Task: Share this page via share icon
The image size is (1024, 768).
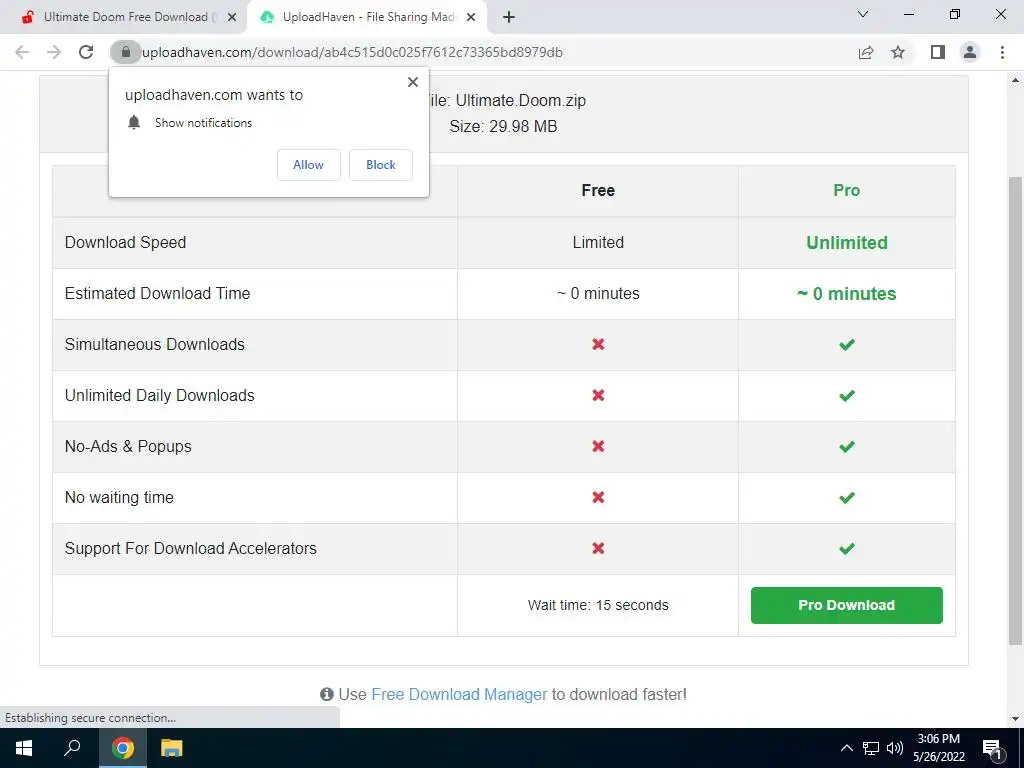Action: click(866, 52)
